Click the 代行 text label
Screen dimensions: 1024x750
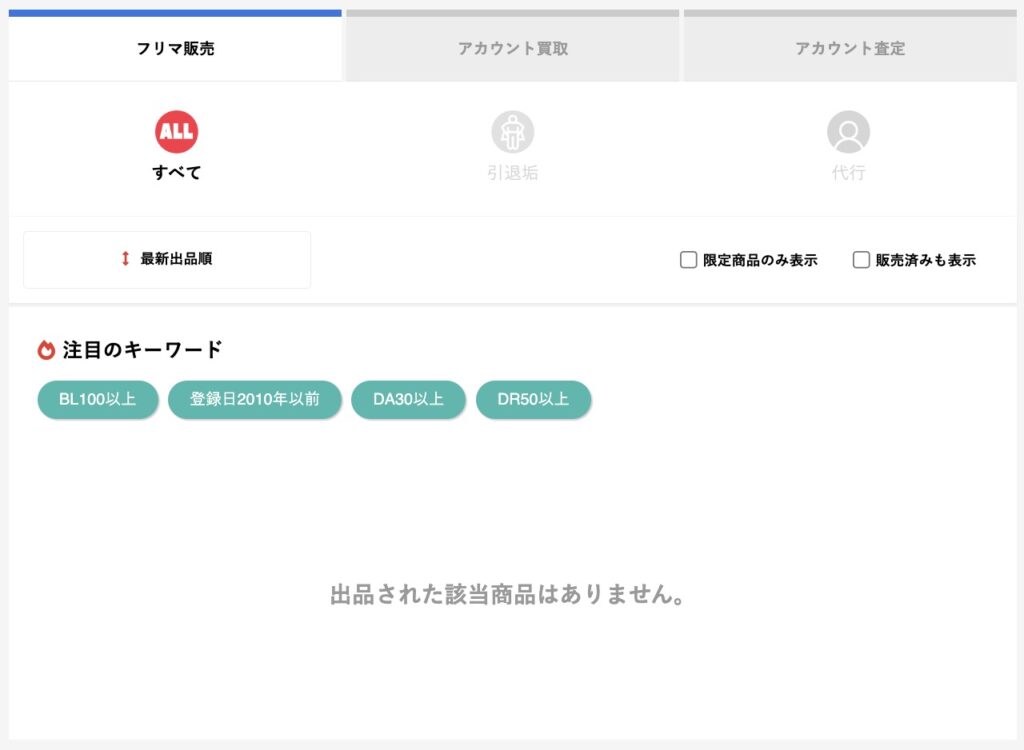point(848,172)
